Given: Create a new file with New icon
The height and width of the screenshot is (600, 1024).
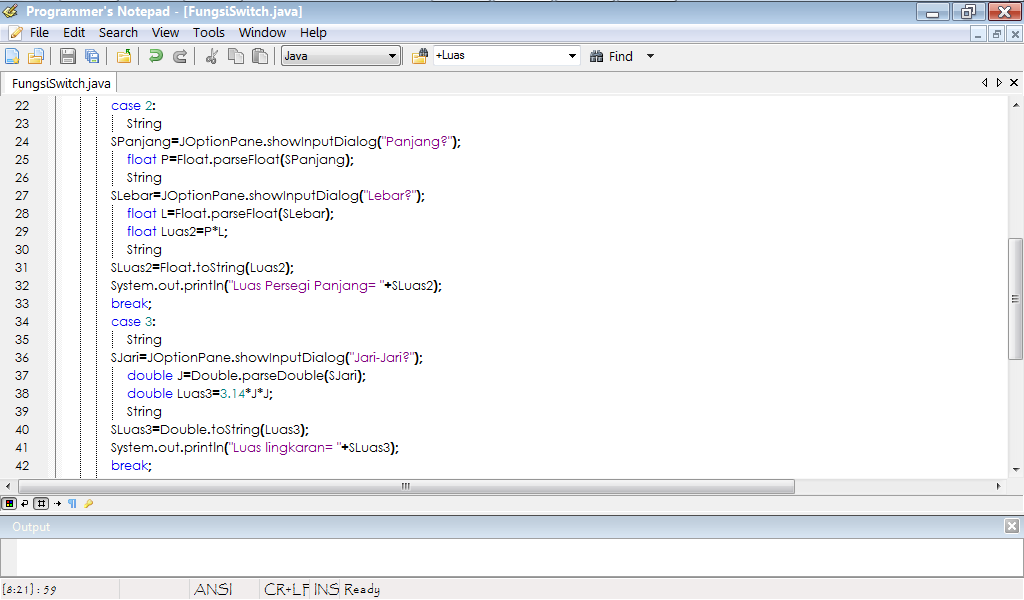Looking at the screenshot, I should (x=12, y=56).
